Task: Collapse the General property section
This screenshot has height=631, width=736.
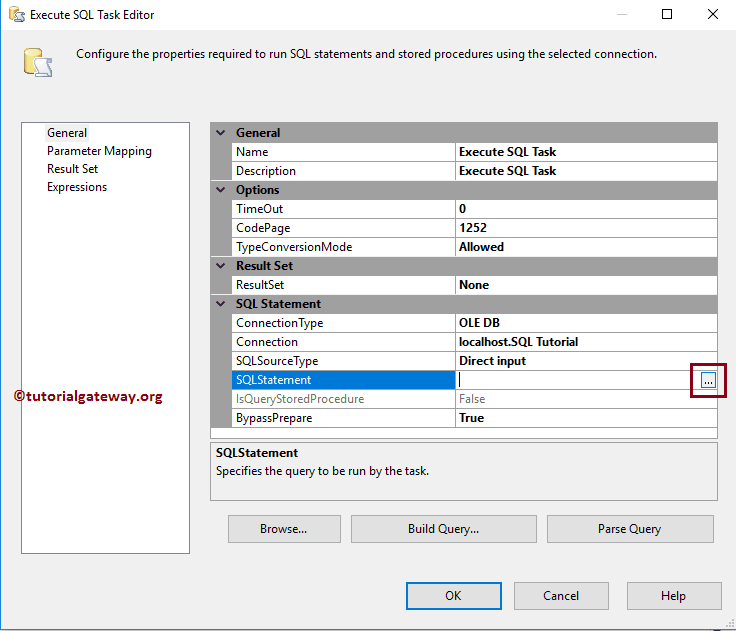Action: pos(221,133)
